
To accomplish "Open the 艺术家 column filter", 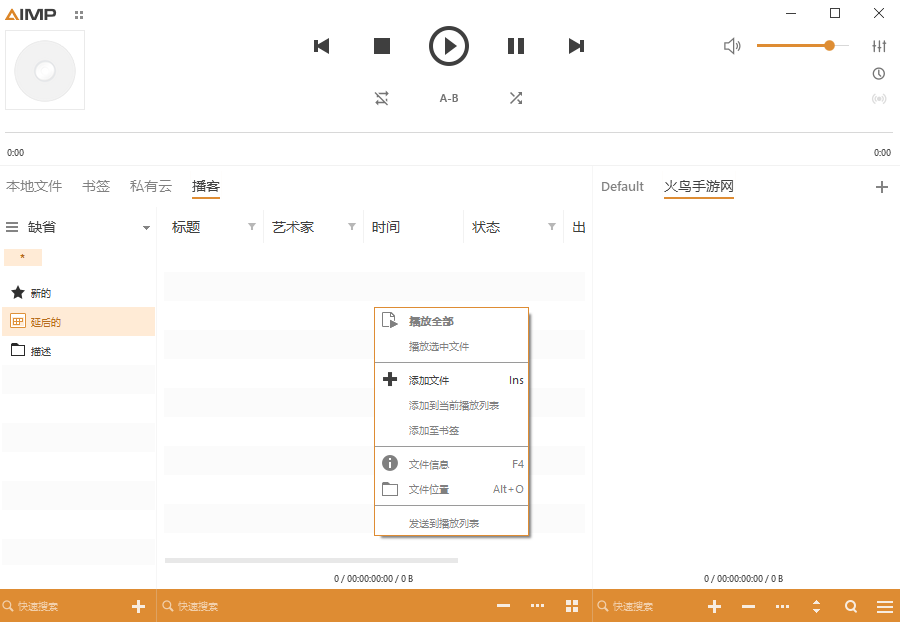I will tap(352, 227).
